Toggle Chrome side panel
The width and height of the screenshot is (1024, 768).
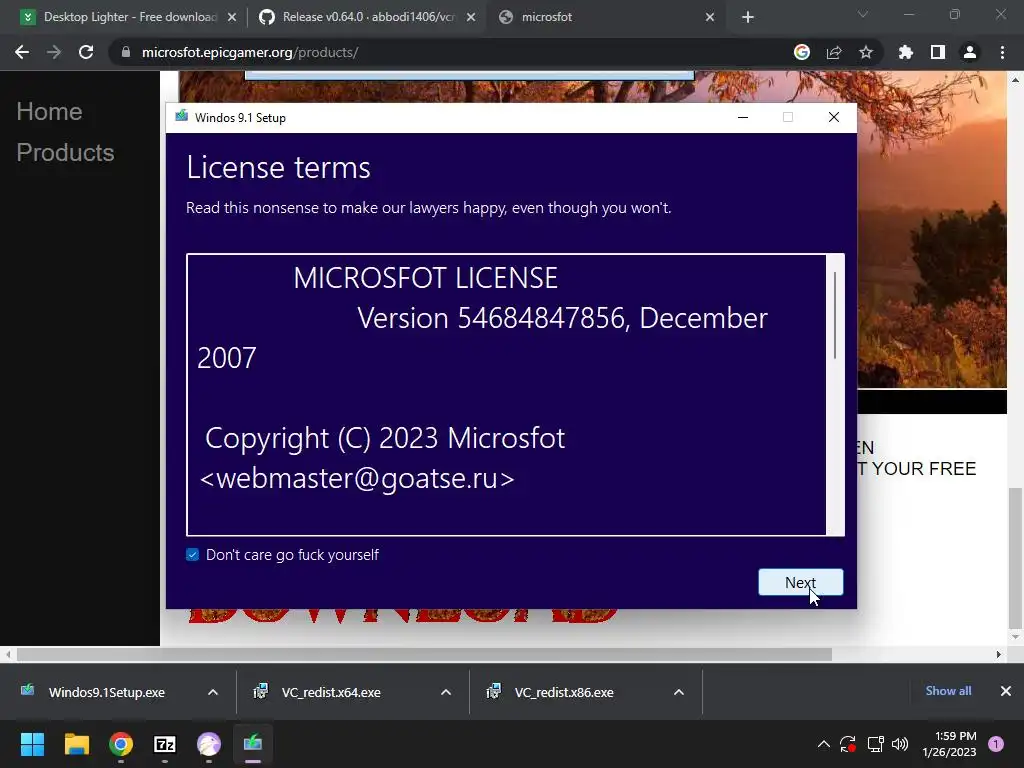(937, 52)
